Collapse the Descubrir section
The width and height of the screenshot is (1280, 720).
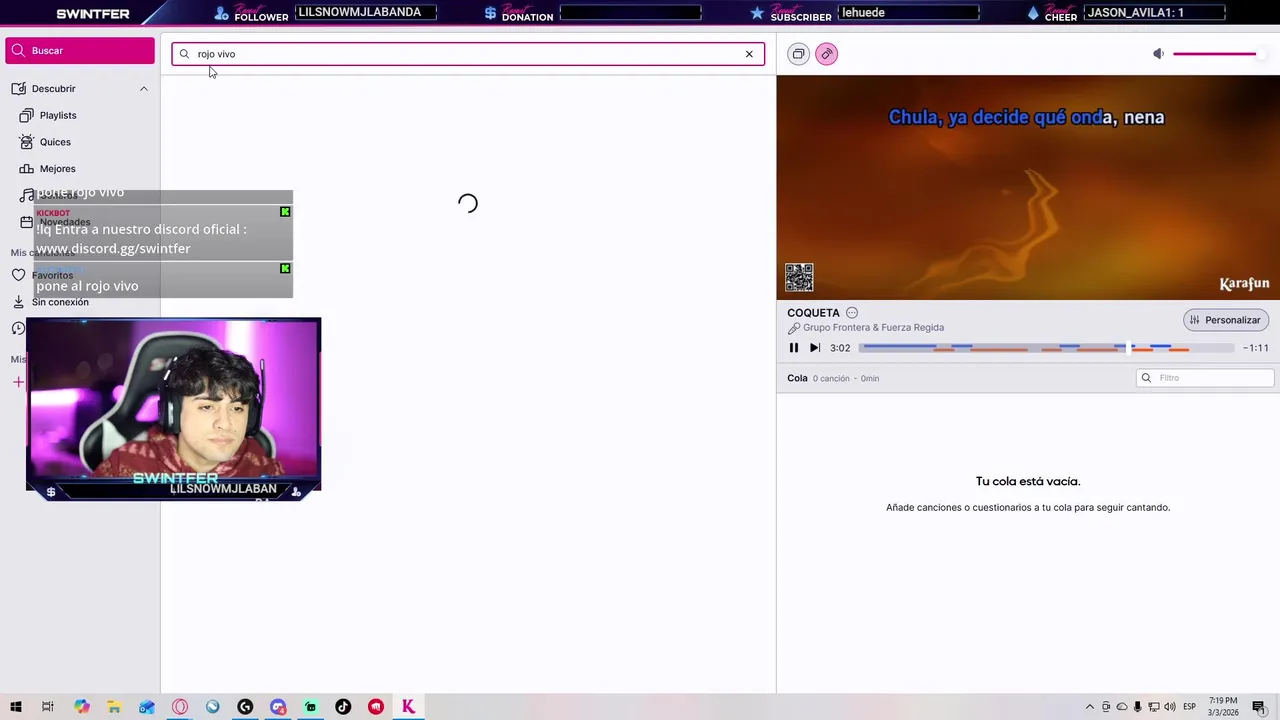tap(143, 89)
